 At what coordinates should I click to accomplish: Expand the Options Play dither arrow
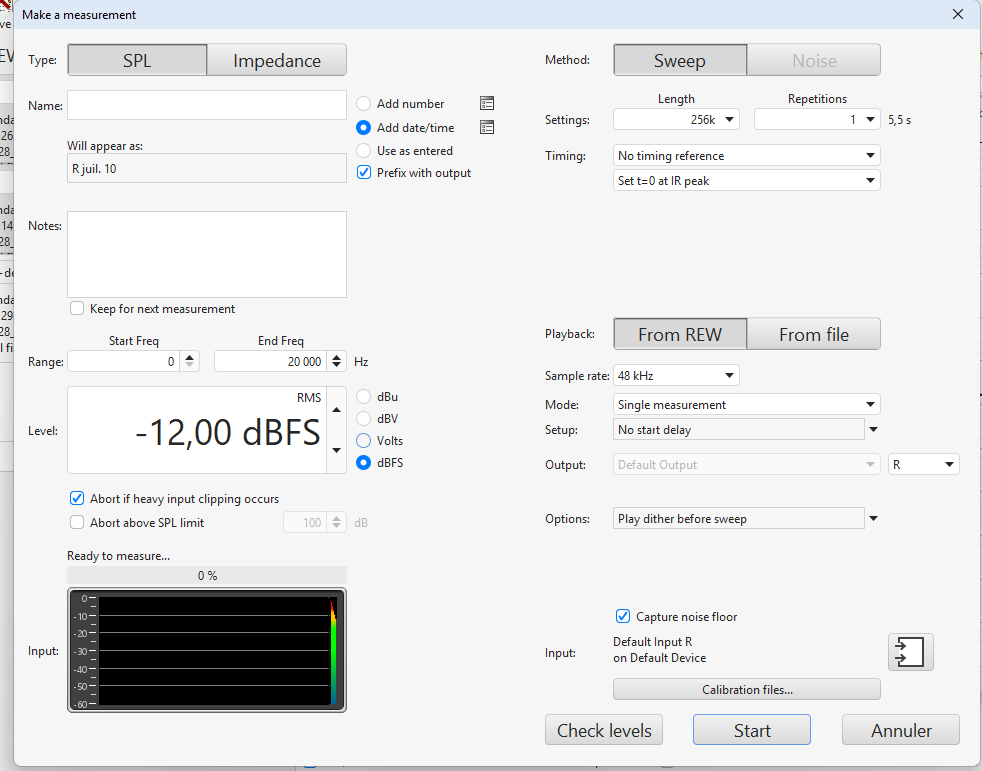[x=874, y=519]
